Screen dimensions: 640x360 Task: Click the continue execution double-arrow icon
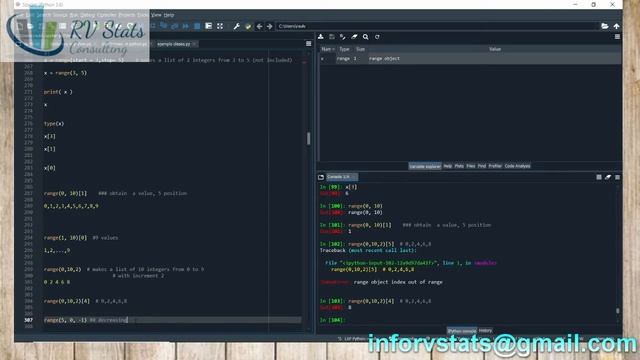[186, 26]
